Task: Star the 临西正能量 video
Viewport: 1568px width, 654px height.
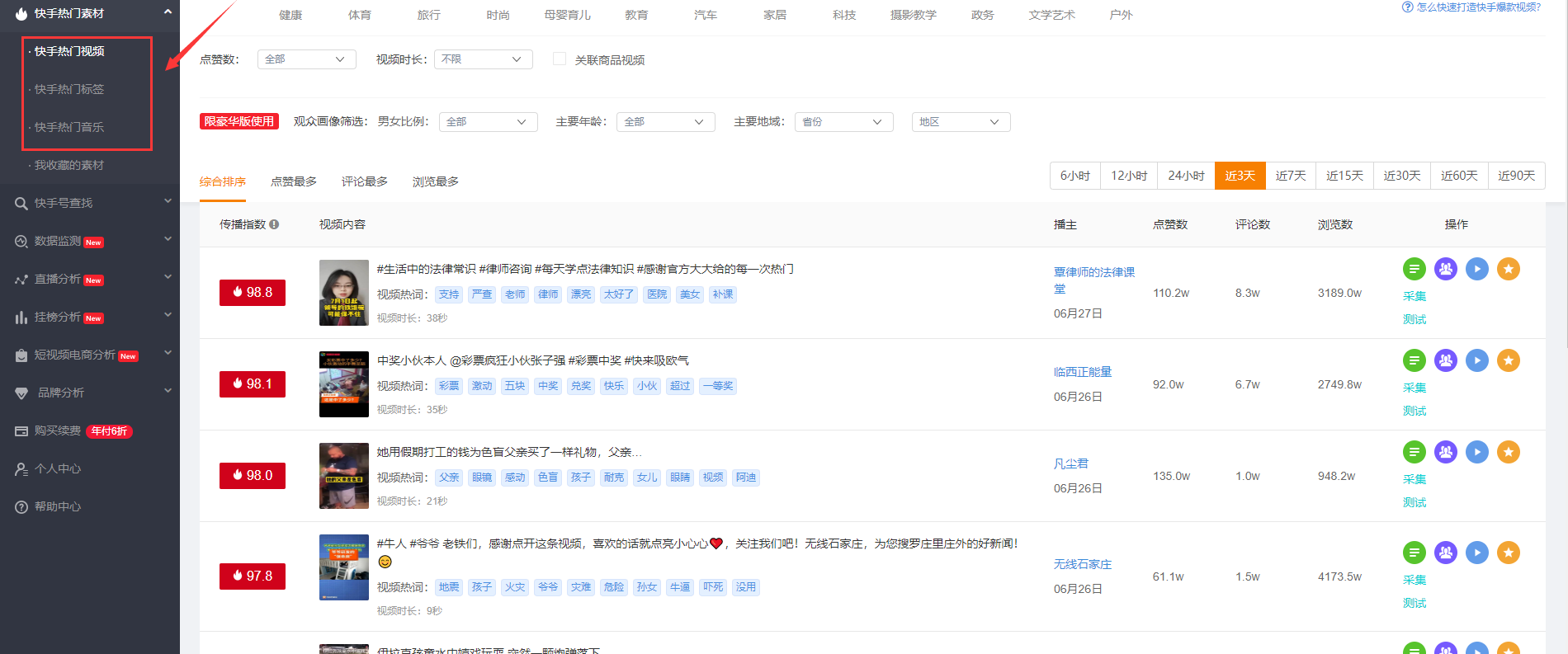Action: [x=1509, y=360]
